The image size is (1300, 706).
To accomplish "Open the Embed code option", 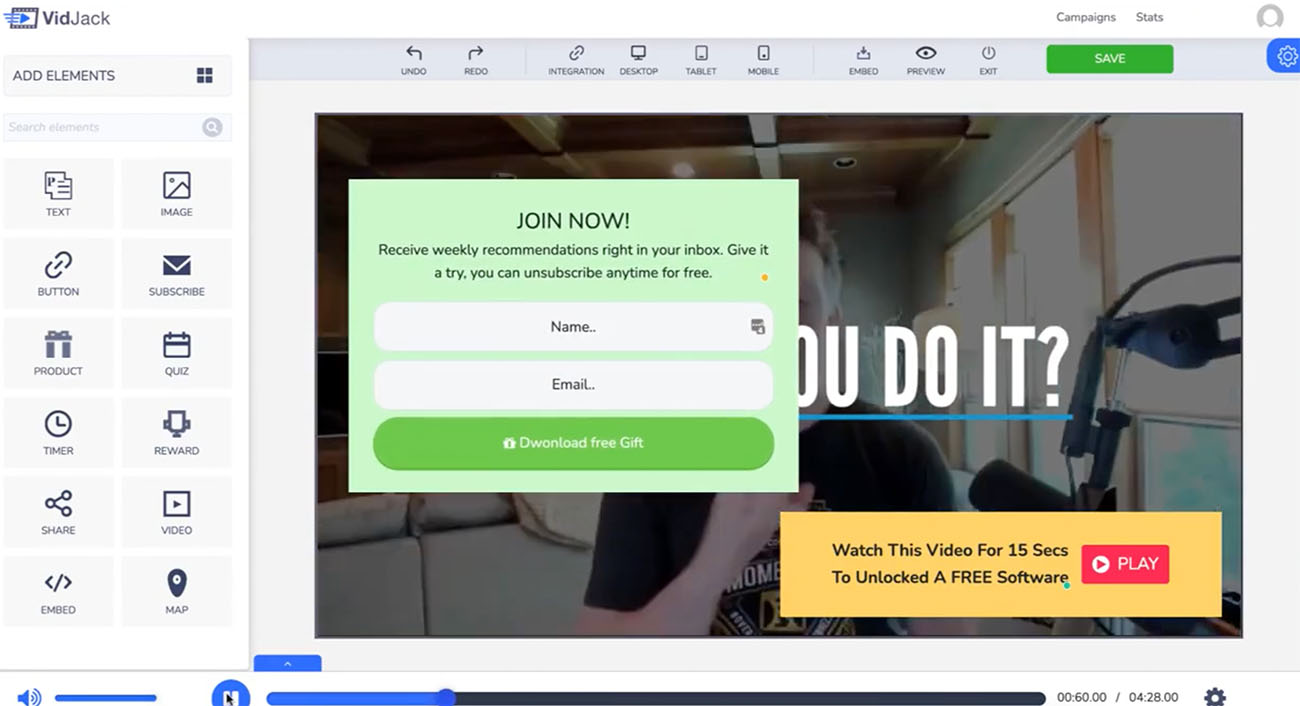I will point(863,59).
